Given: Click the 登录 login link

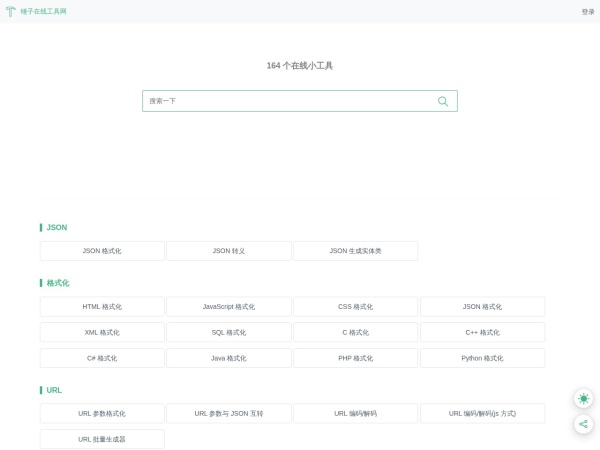Looking at the screenshot, I should click(588, 12).
